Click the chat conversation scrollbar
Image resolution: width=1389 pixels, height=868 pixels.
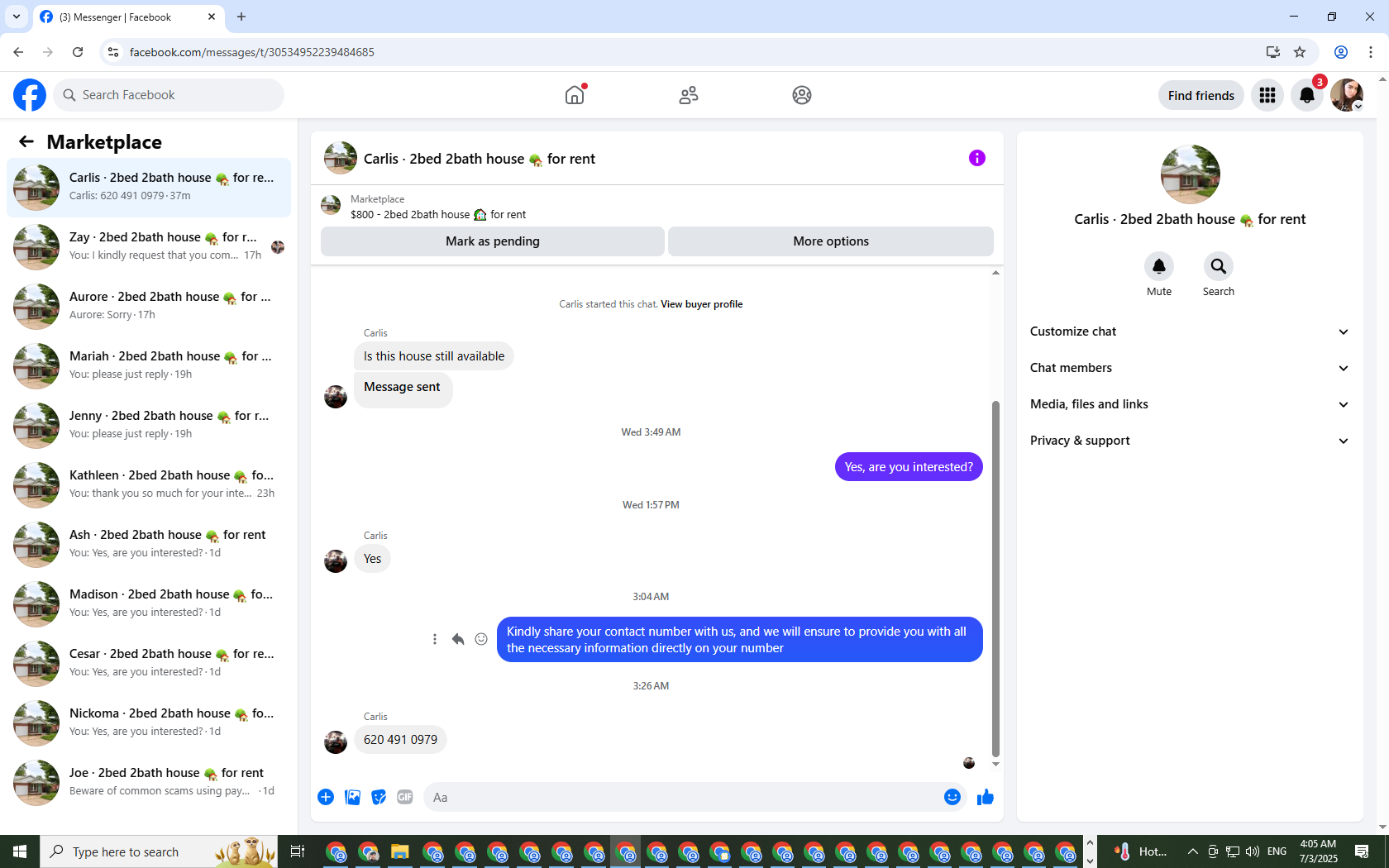coord(995,579)
